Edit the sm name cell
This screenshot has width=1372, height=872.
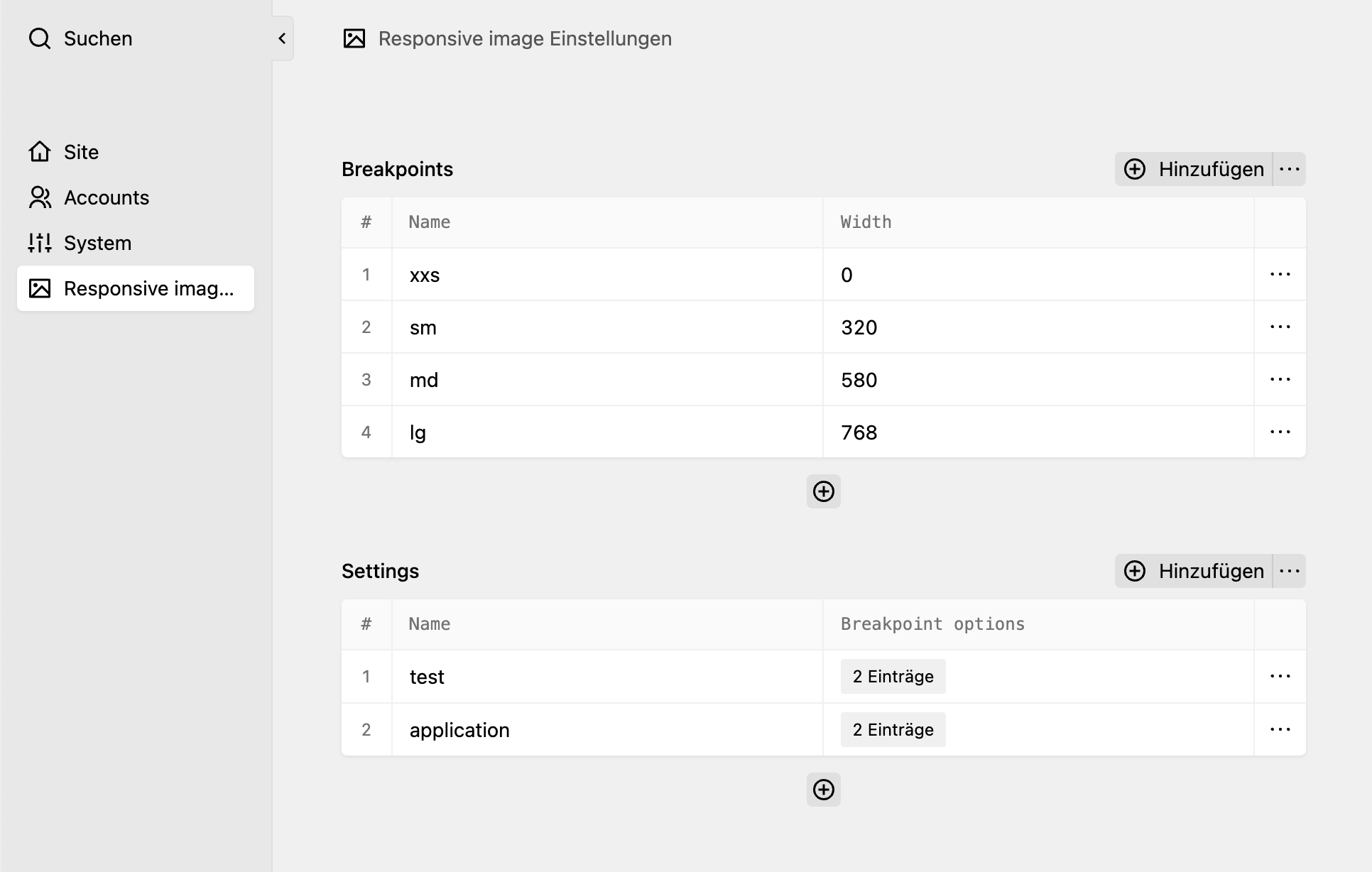608,327
